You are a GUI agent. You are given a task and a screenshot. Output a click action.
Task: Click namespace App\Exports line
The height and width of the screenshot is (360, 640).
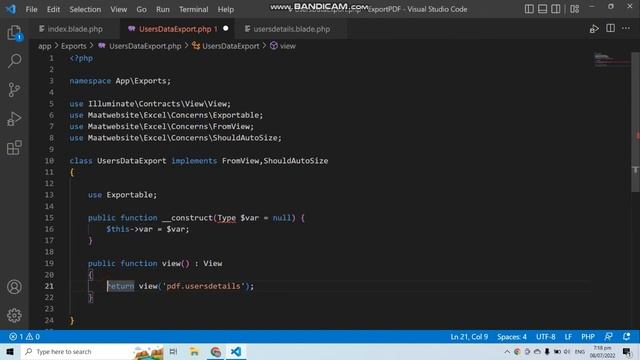120,81
